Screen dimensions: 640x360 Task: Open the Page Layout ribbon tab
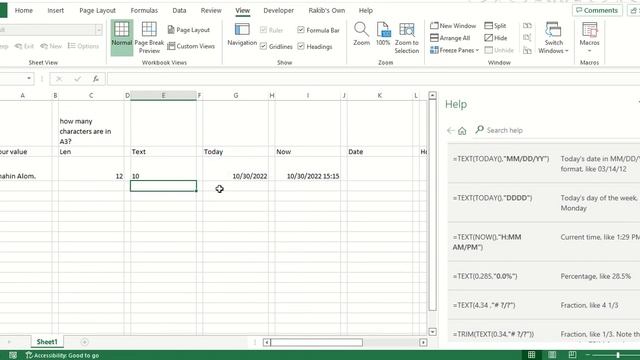tap(97, 10)
